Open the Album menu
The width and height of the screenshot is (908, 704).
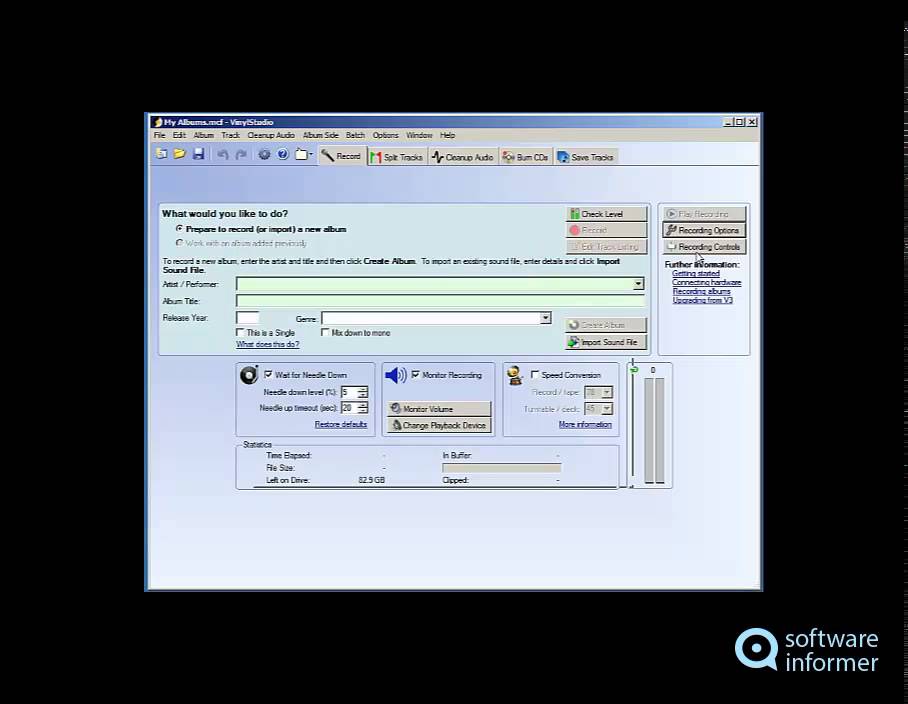(x=203, y=135)
